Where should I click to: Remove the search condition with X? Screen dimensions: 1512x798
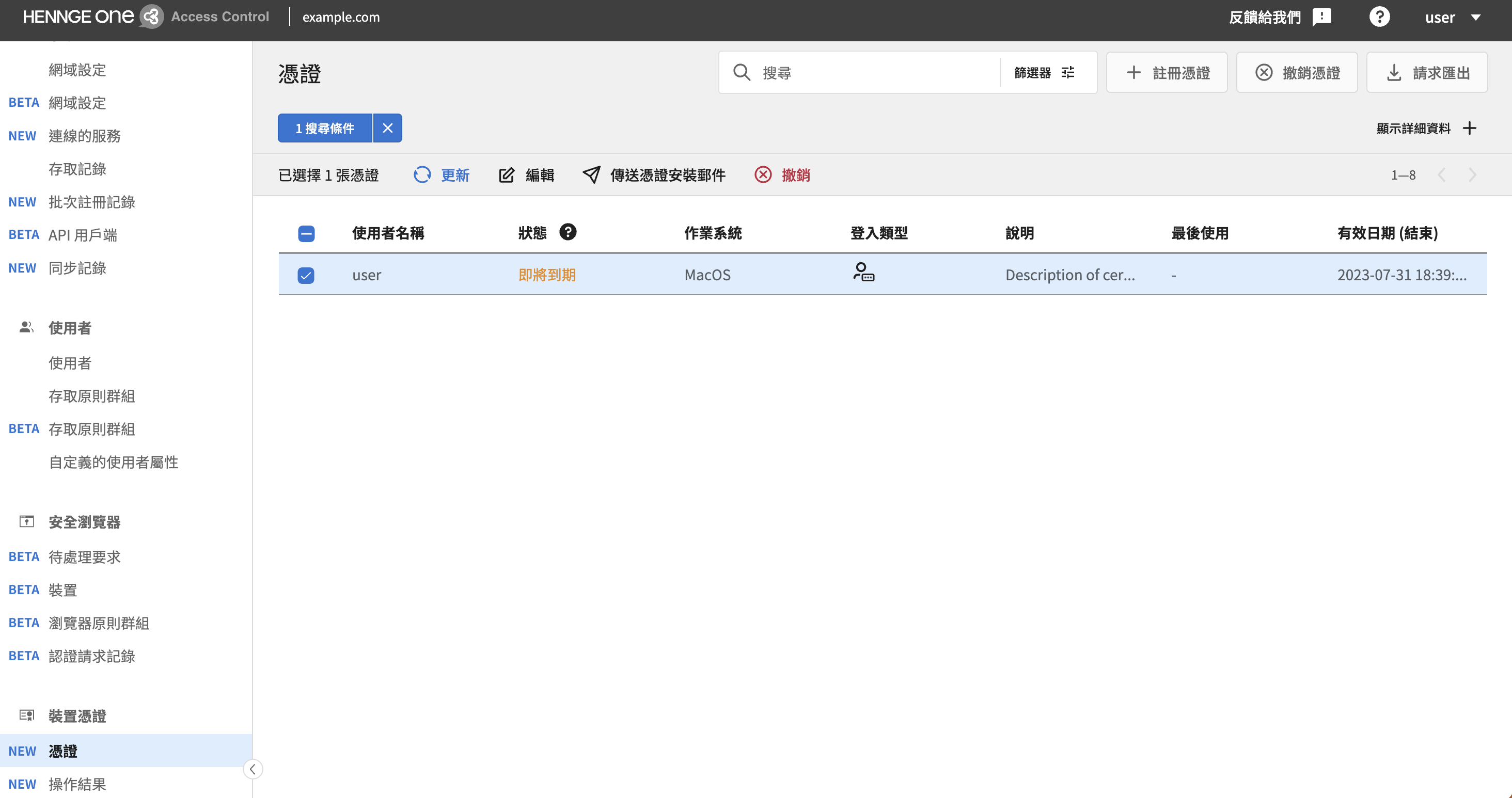point(387,128)
